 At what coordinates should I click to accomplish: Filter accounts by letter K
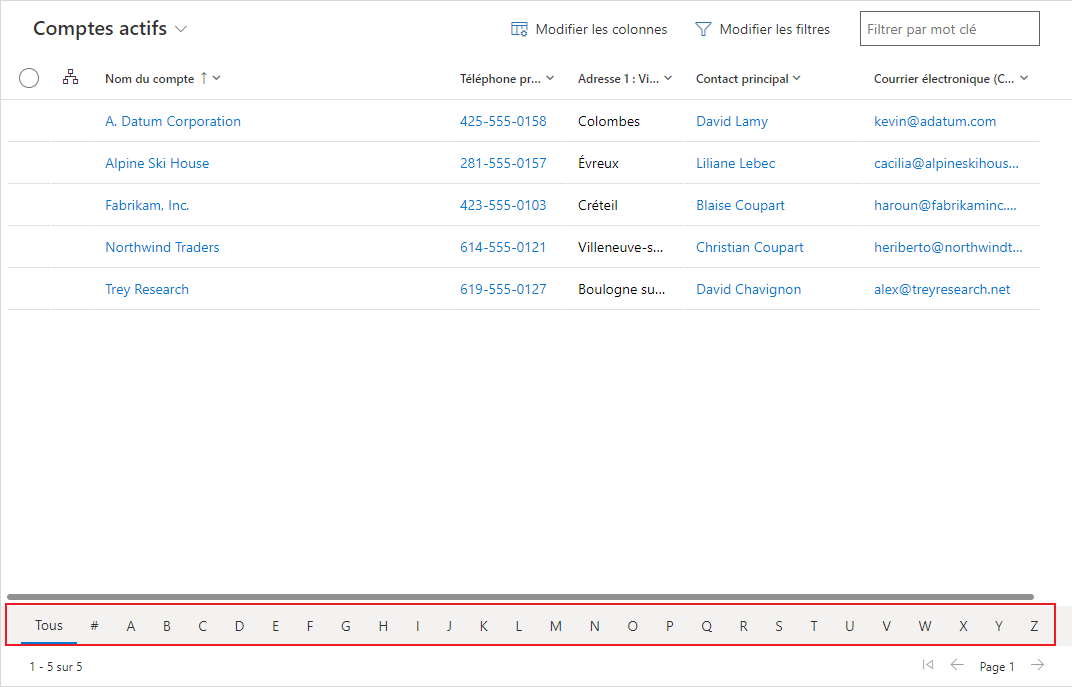(x=483, y=626)
